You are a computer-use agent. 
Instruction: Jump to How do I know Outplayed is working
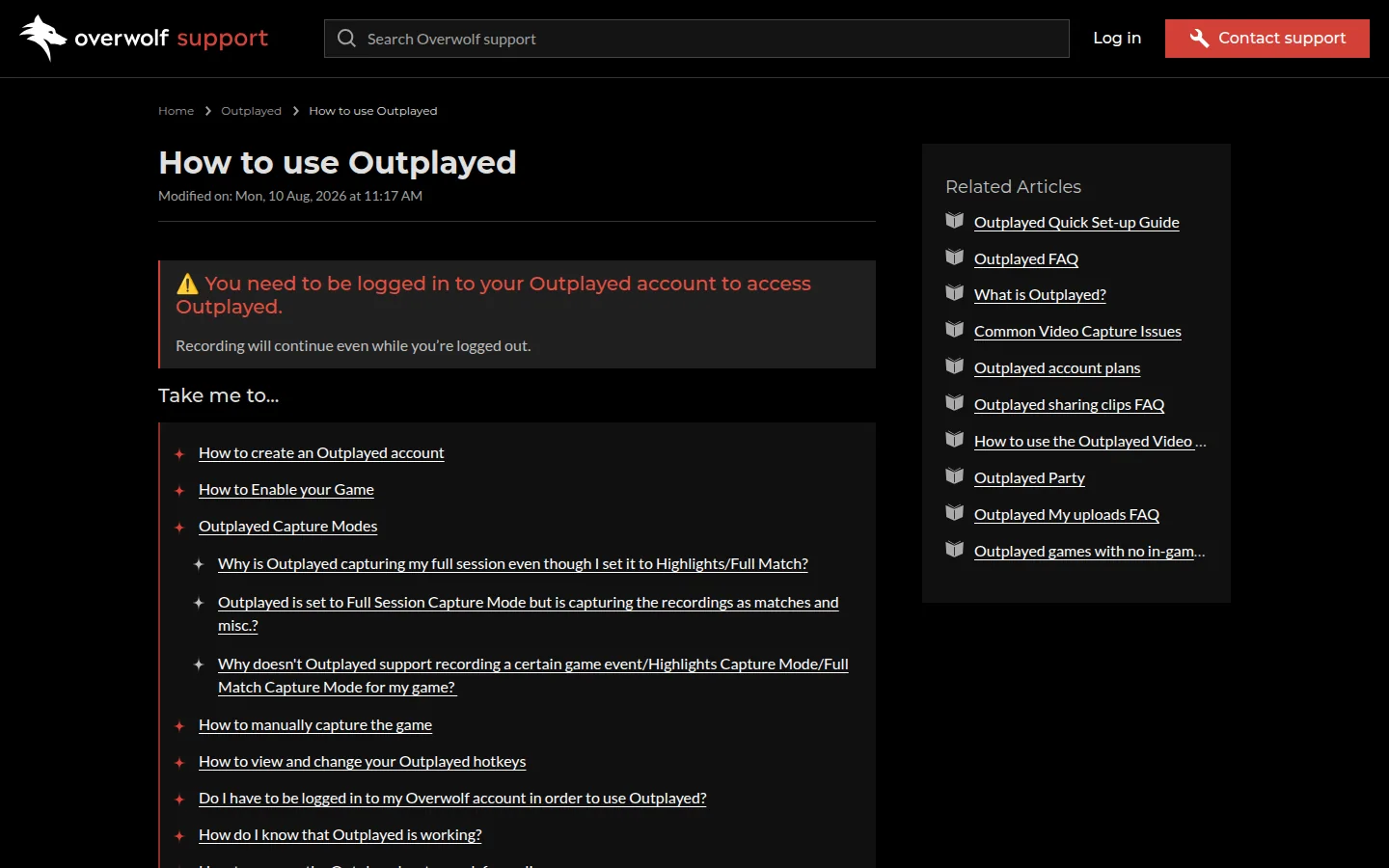click(340, 835)
